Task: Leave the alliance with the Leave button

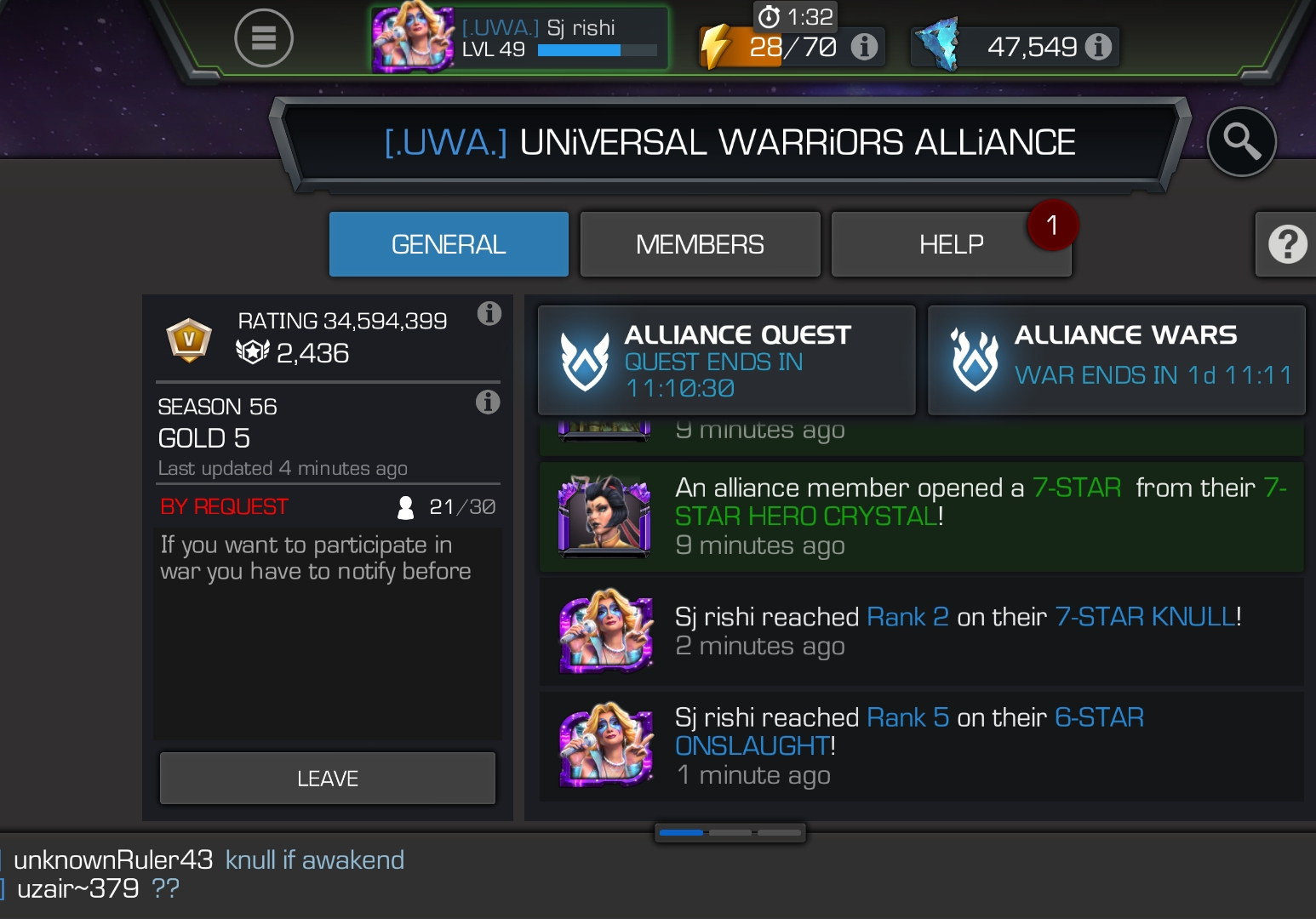Action: 328,778
